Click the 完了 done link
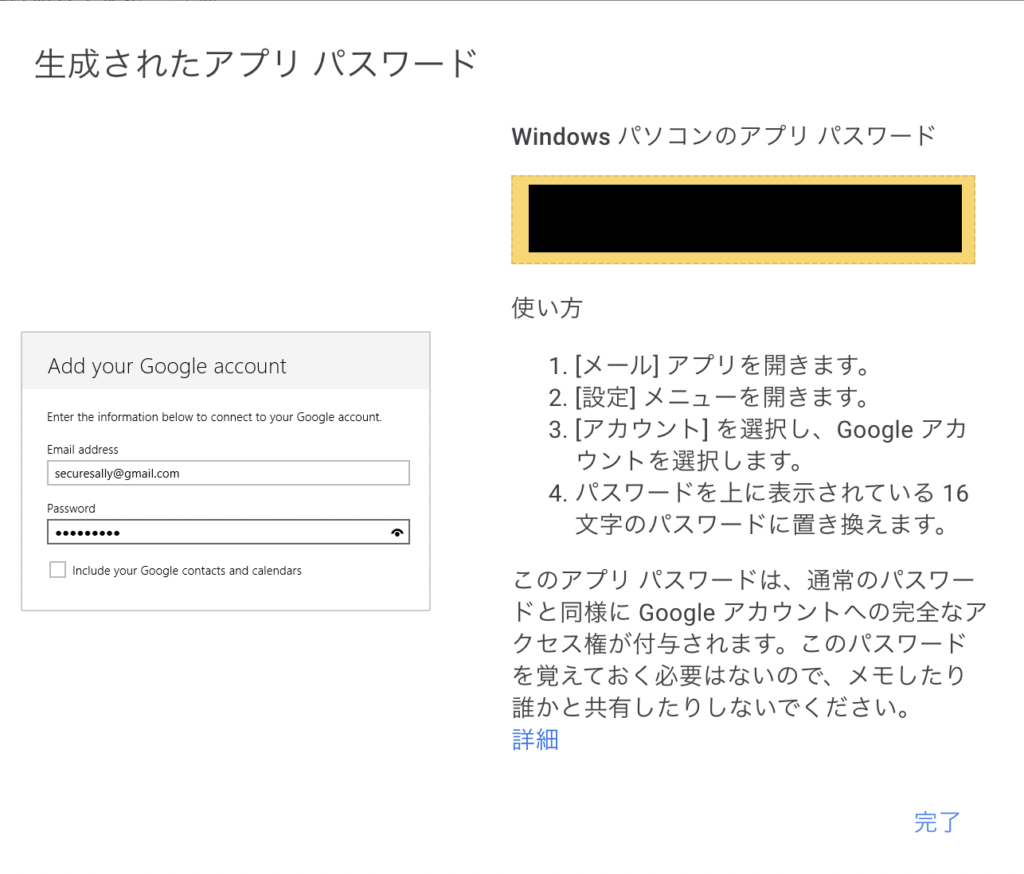1024x874 pixels. click(937, 822)
